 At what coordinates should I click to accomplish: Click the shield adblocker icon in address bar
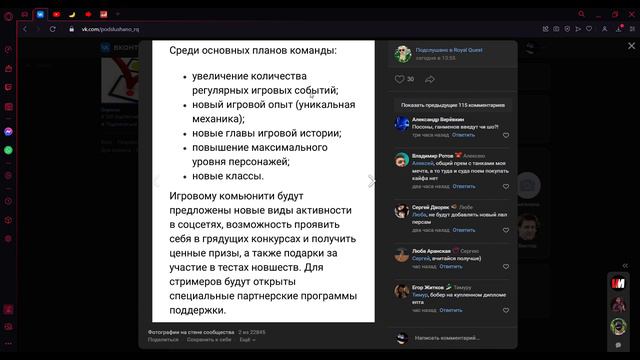click(x=567, y=29)
